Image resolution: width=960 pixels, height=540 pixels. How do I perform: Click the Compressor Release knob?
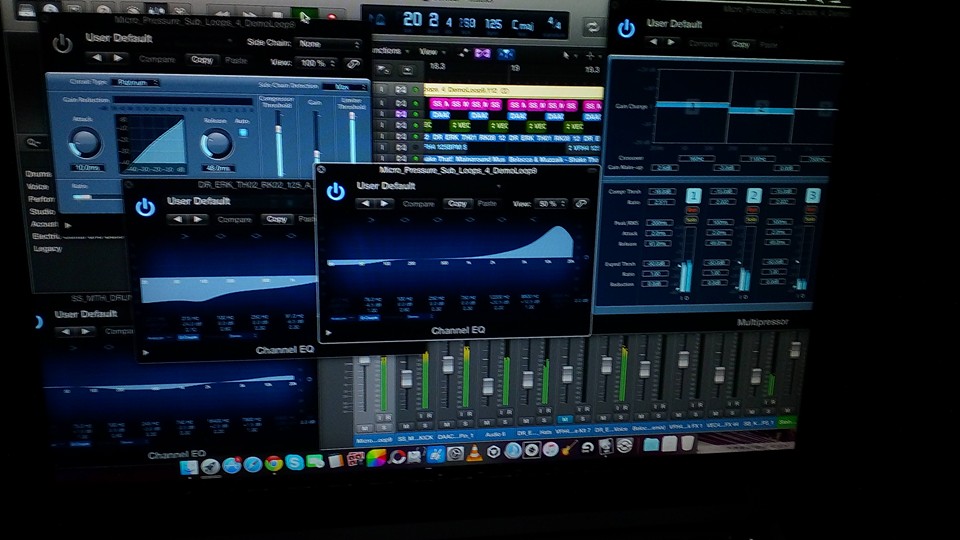(x=217, y=144)
